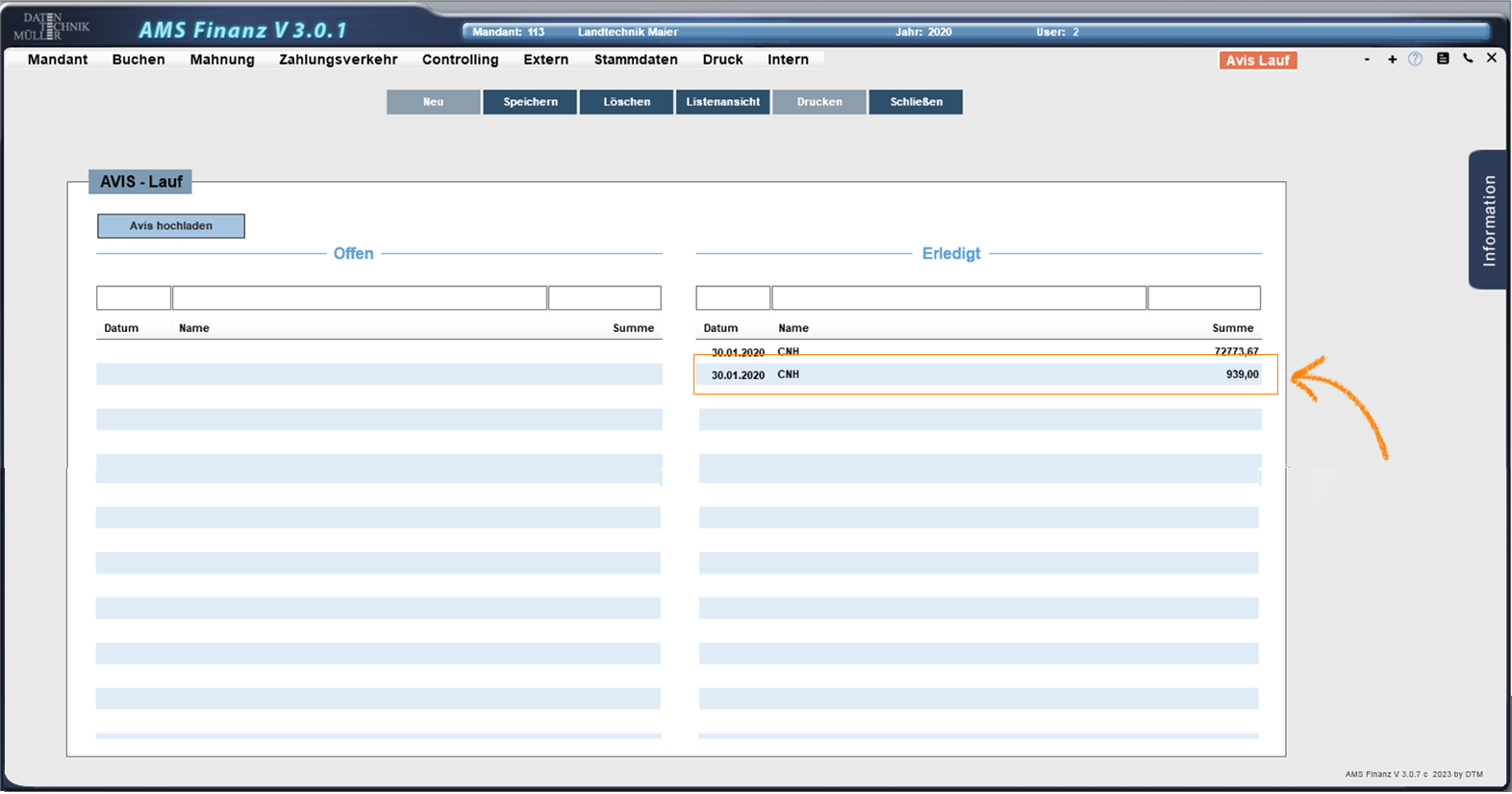The image size is (1512, 794).
Task: Click the help question mark icon
Action: [x=1415, y=59]
